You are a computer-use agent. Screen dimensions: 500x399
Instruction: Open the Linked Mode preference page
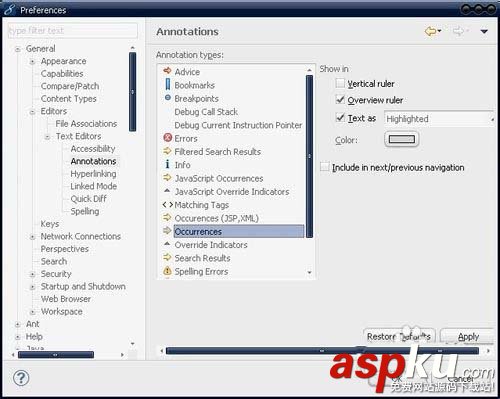coord(94,186)
